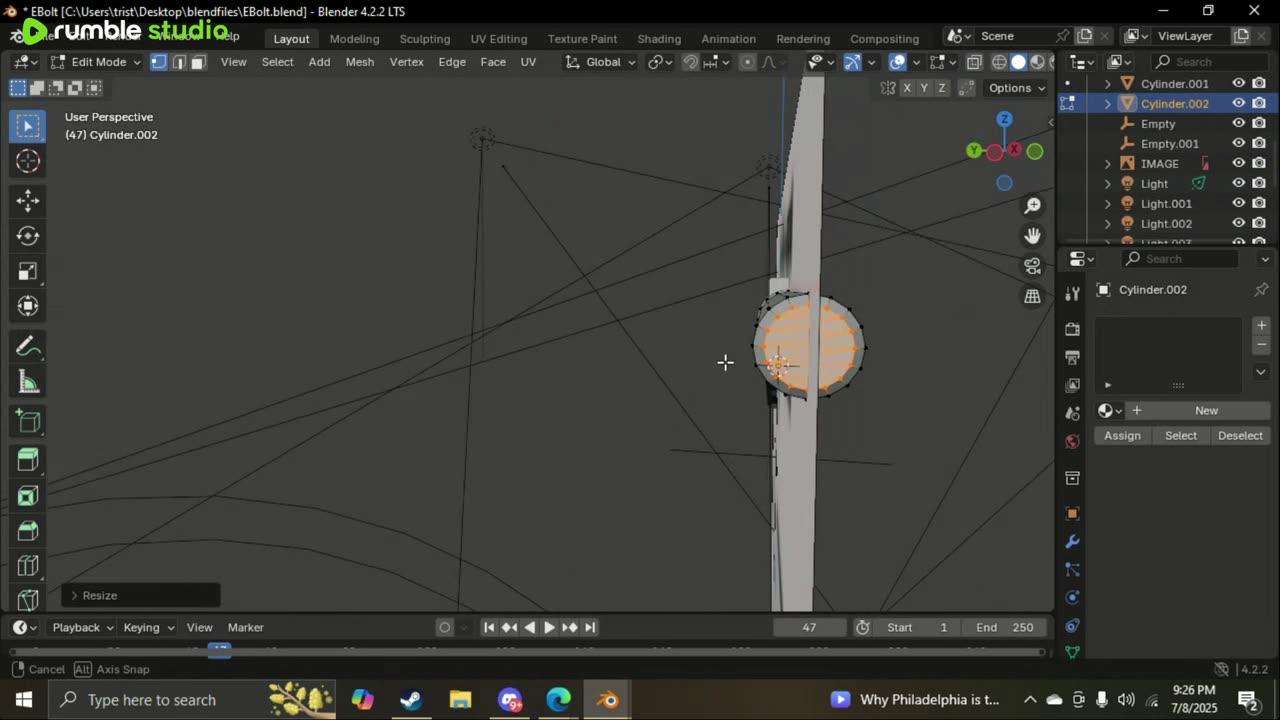Viewport: 1280px width, 720px height.
Task: Click the Deselect button
Action: 1240,436
